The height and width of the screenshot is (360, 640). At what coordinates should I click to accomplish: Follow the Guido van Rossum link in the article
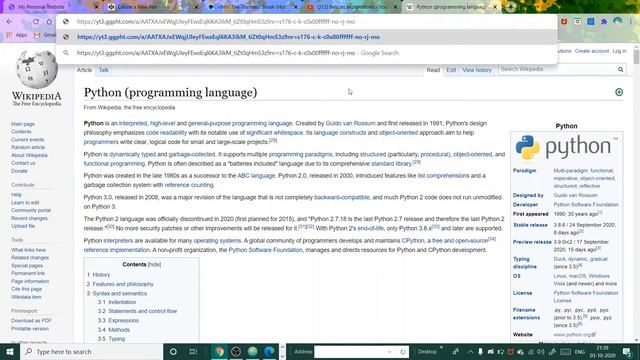point(350,123)
